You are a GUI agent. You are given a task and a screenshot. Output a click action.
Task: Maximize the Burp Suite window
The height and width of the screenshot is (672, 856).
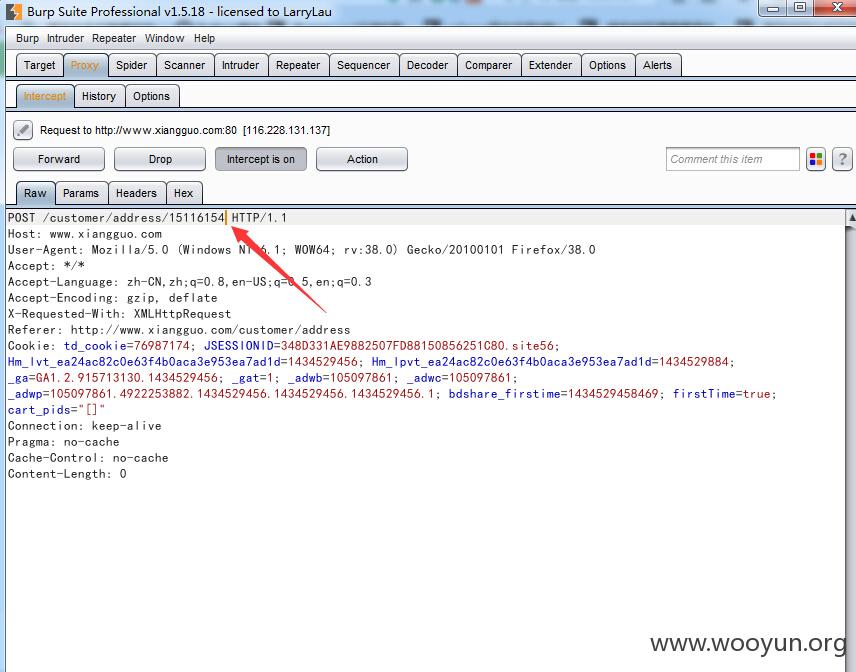coord(800,8)
